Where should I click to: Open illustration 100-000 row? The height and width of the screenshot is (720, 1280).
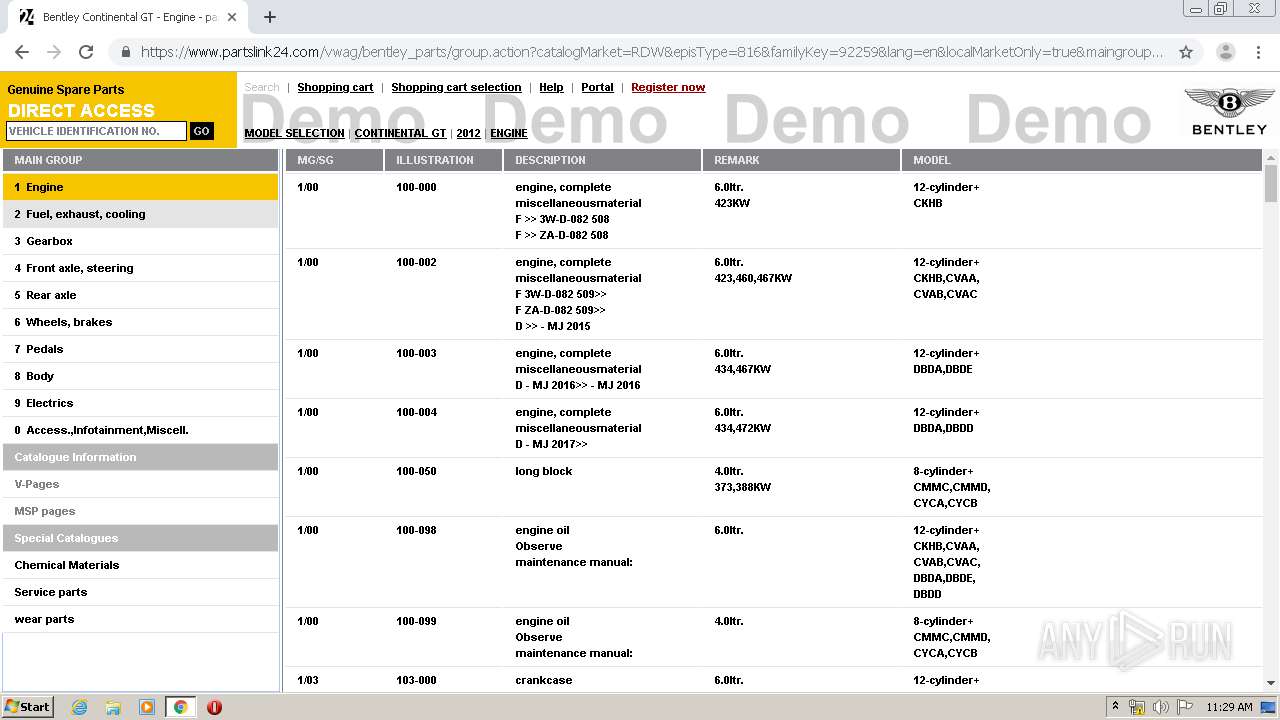[774, 211]
